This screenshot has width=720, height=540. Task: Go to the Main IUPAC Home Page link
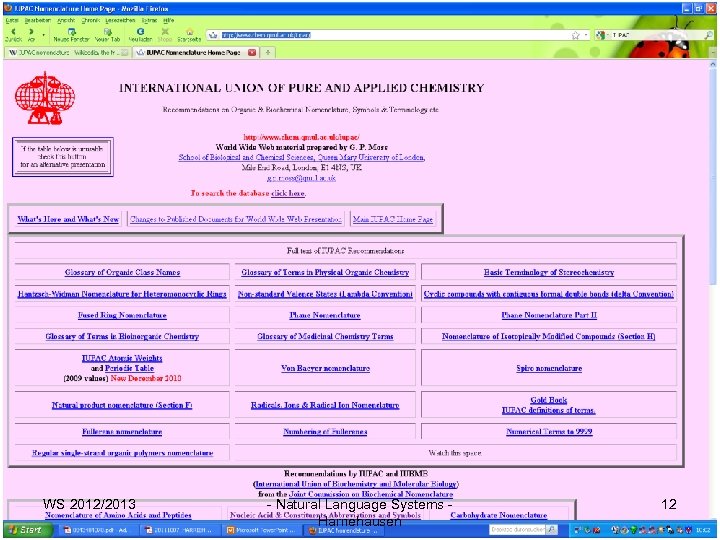(x=393, y=219)
